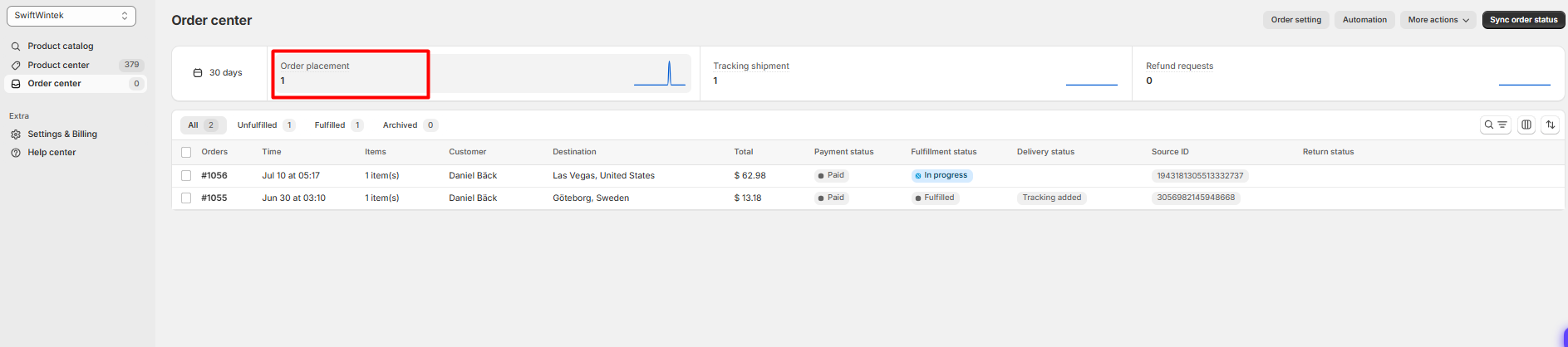Open the 30 days date range picker
The image size is (1568, 347).
[219, 73]
